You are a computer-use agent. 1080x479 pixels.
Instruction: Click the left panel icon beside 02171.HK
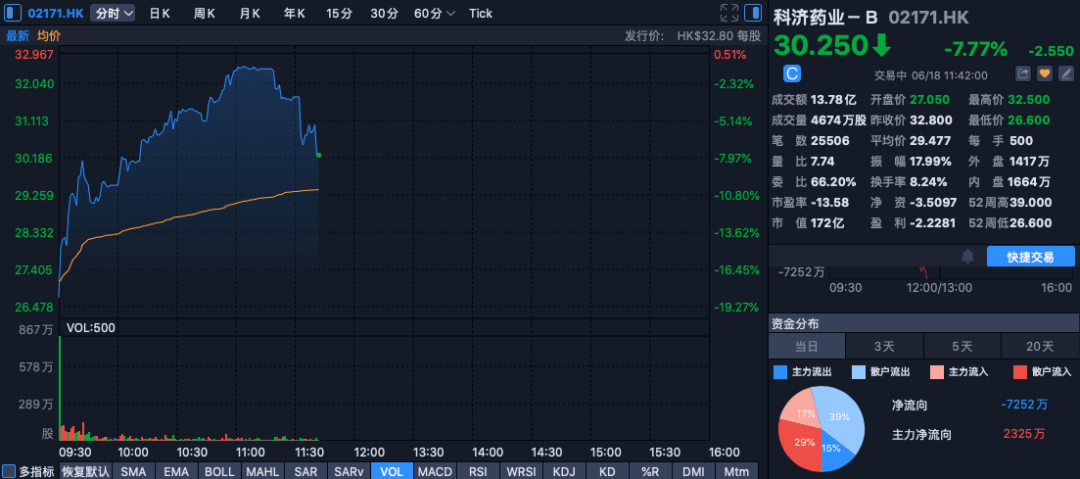[13, 13]
